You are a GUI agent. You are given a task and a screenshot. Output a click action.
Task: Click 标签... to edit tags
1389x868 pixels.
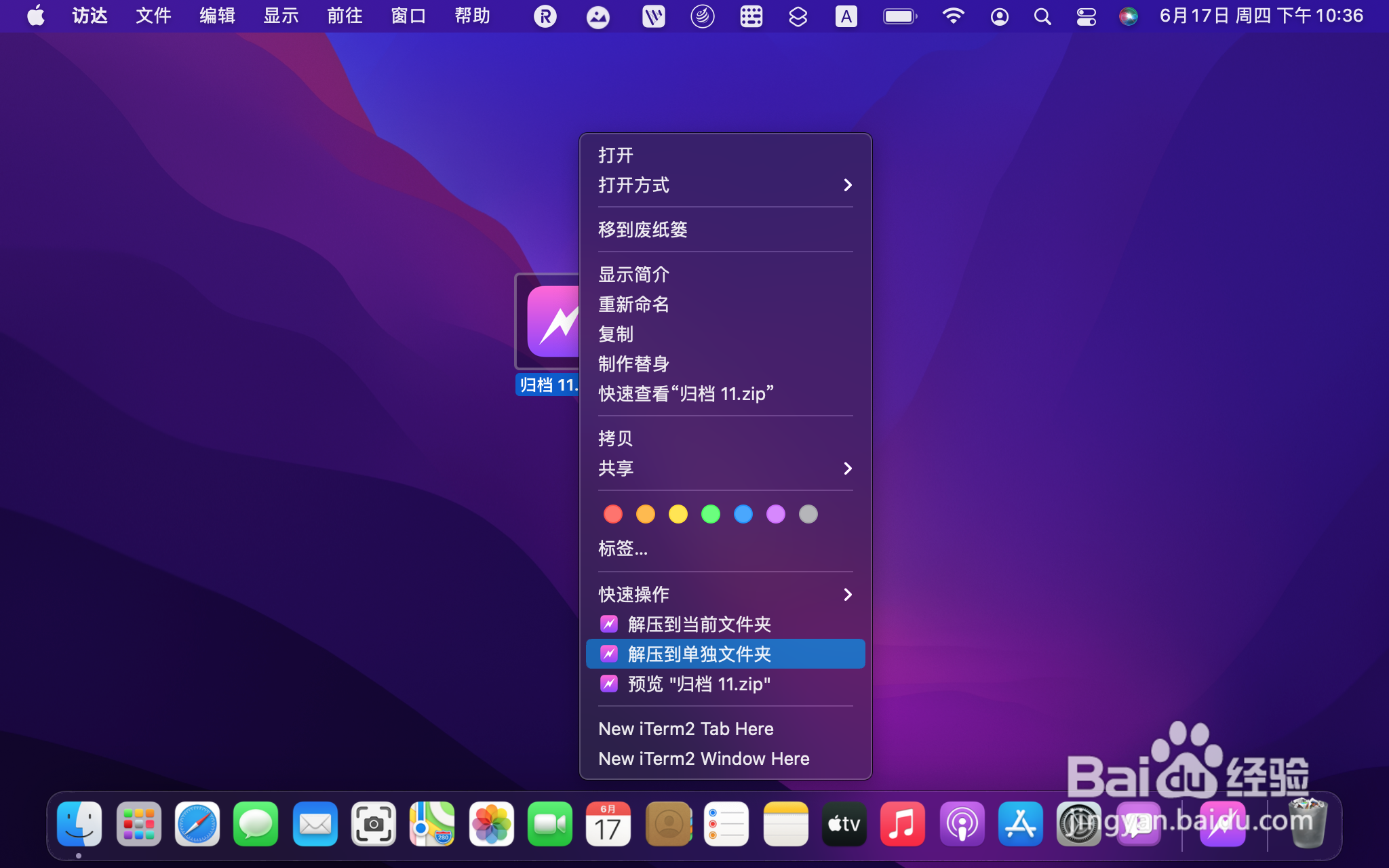click(623, 549)
